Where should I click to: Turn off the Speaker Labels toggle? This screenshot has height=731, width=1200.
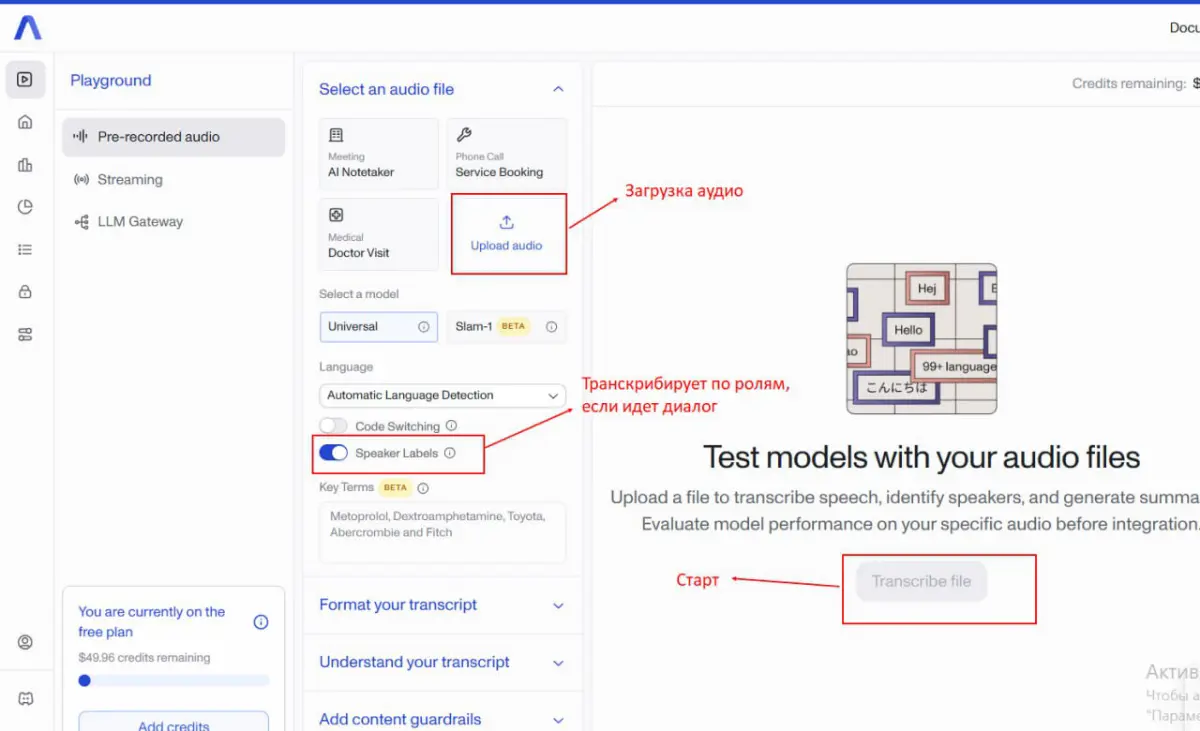[333, 453]
